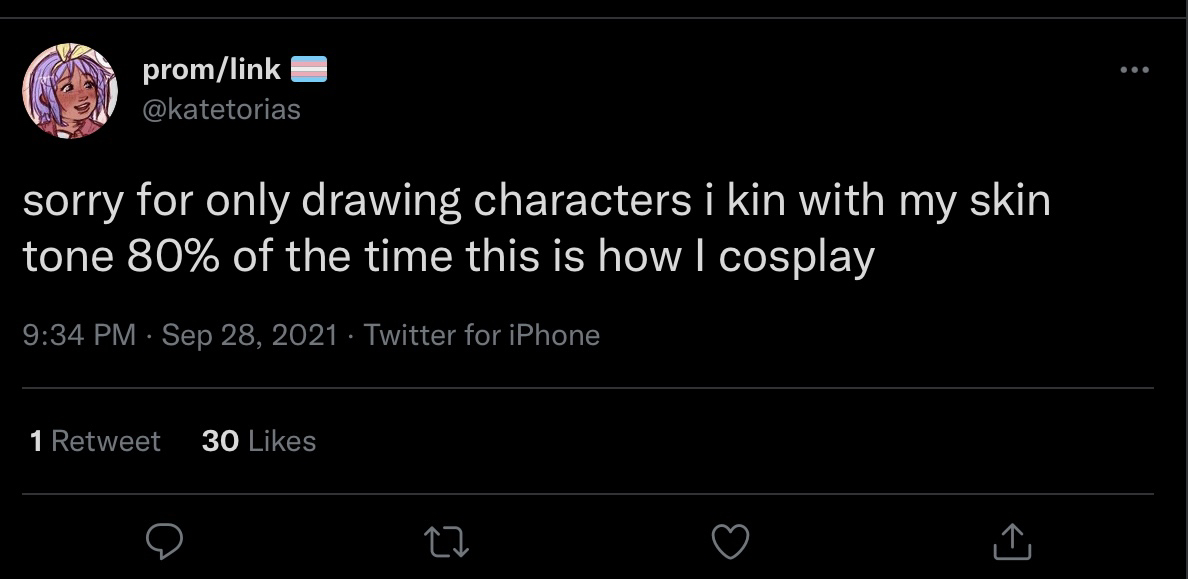Click the word cosplay in tweet
Viewport: 1188px width, 579px height.
coord(796,258)
